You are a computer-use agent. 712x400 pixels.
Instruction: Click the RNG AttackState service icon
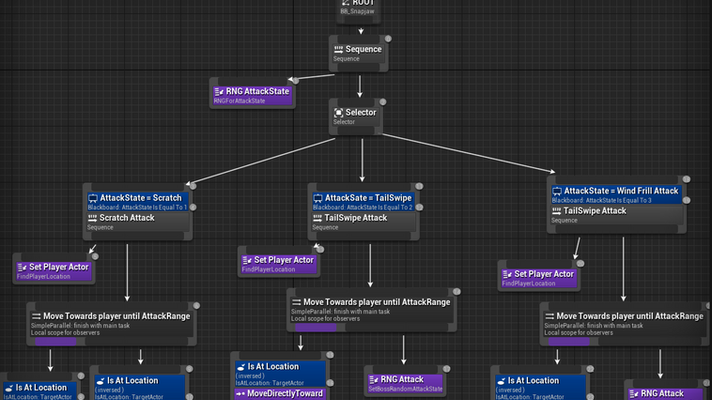click(219, 92)
